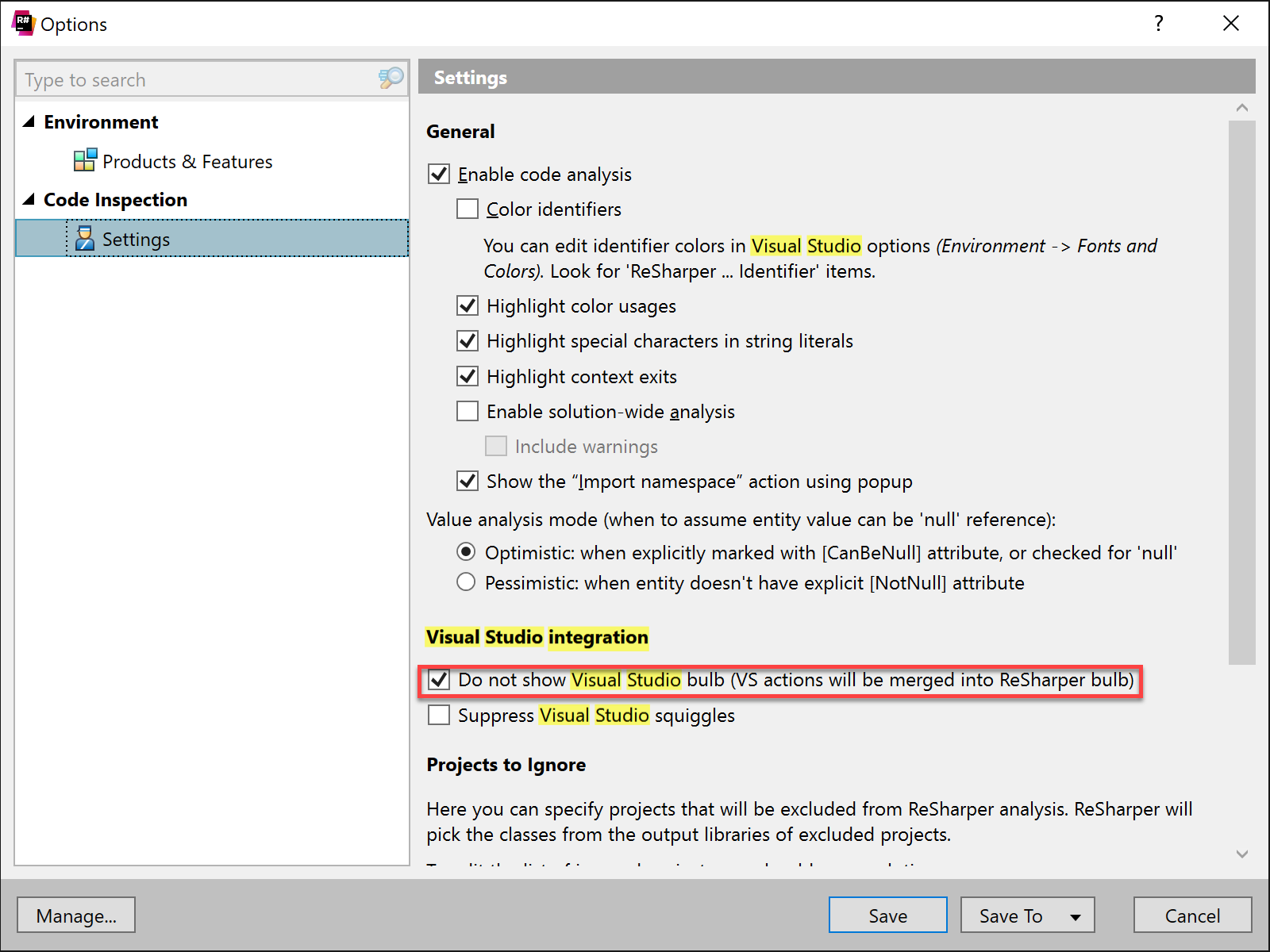Screen dimensions: 1270x952
Task: Select the Code Inspection category
Action: tap(115, 200)
